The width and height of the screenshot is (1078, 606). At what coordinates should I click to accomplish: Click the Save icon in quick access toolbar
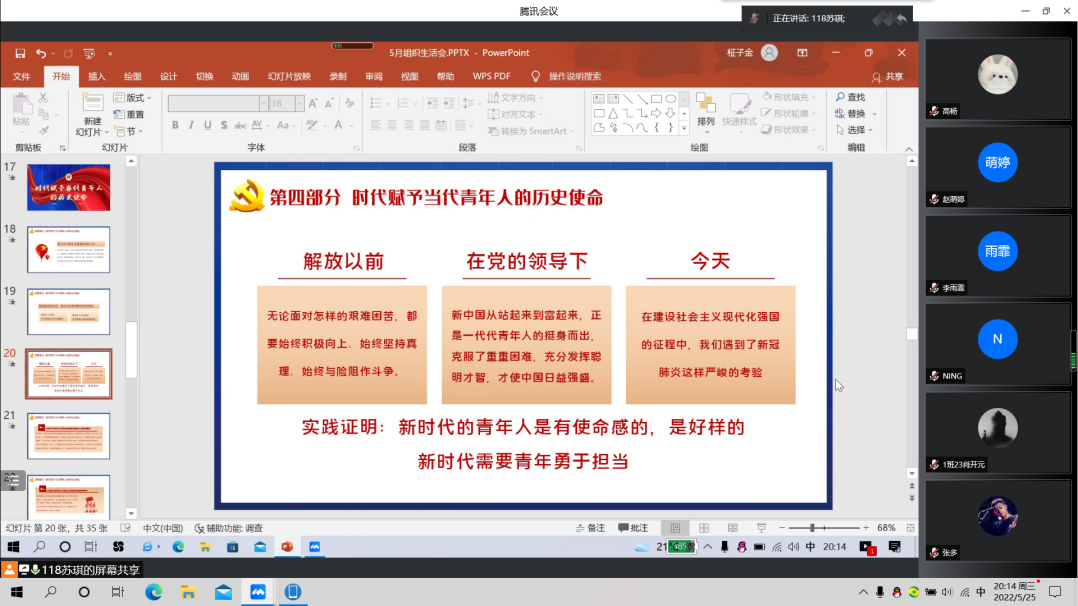[20, 53]
